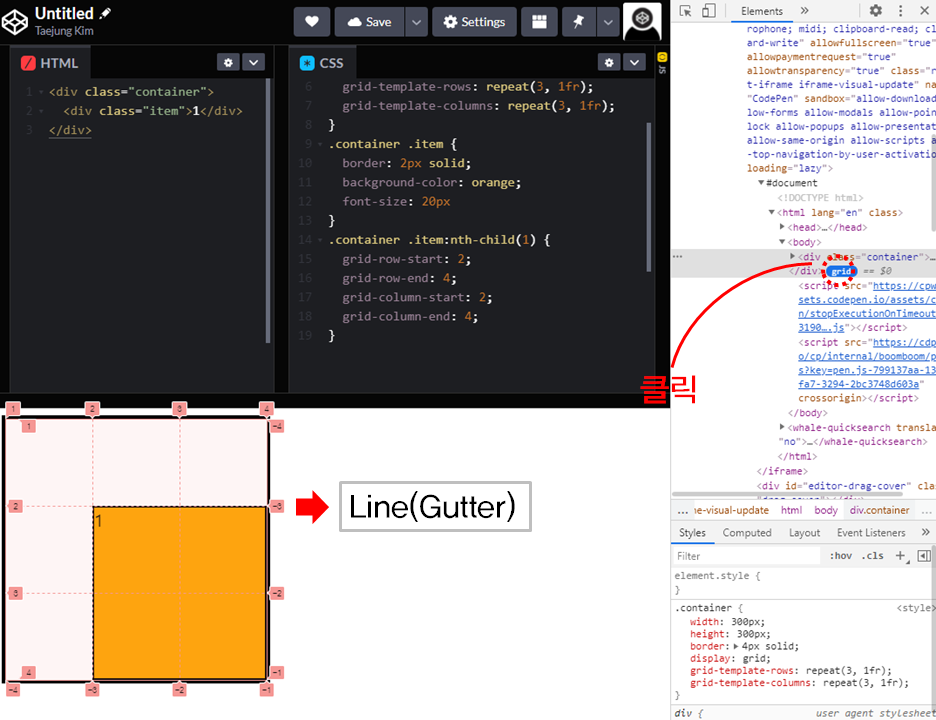Open the user avatar menu
The height and width of the screenshot is (720, 936).
point(642,21)
